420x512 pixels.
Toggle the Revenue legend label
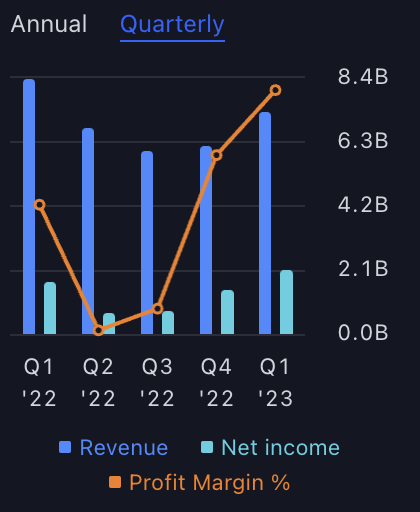pos(124,448)
